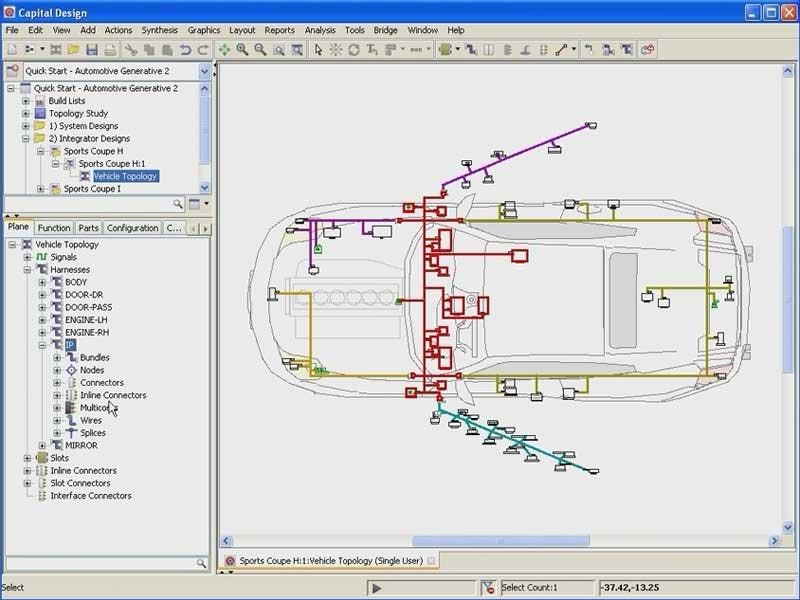
Task: Switch to the Configuration tab
Action: pos(132,228)
